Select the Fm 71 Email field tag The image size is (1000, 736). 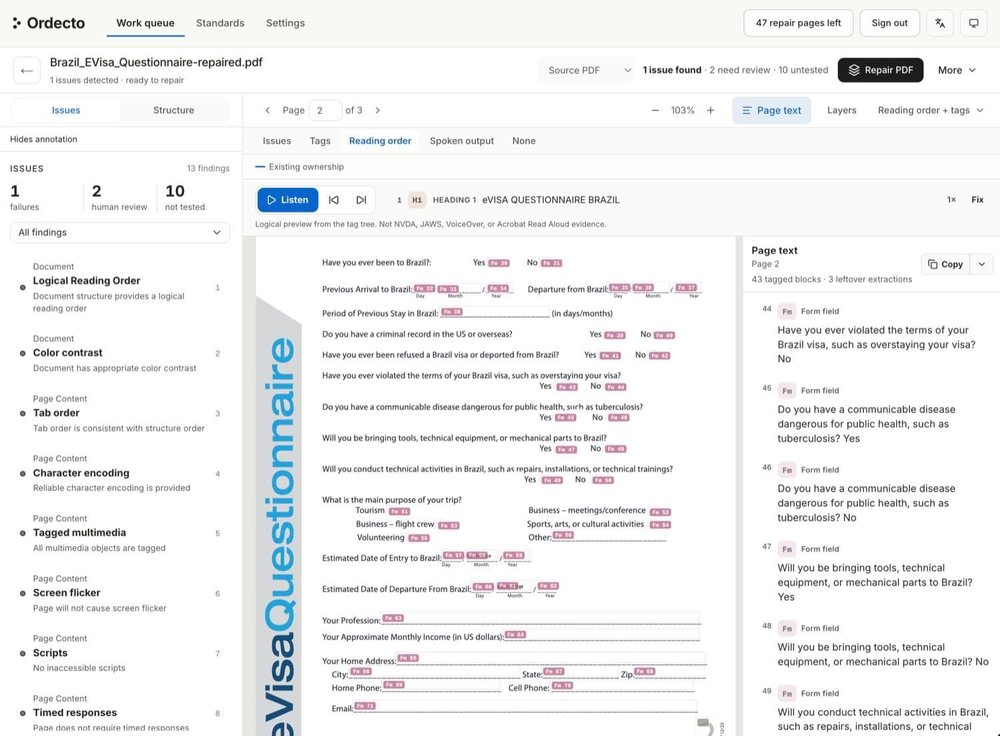point(365,705)
